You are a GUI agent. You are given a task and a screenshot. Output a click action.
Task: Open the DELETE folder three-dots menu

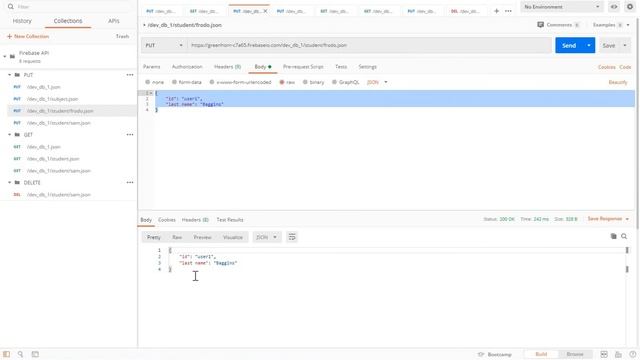click(x=130, y=182)
